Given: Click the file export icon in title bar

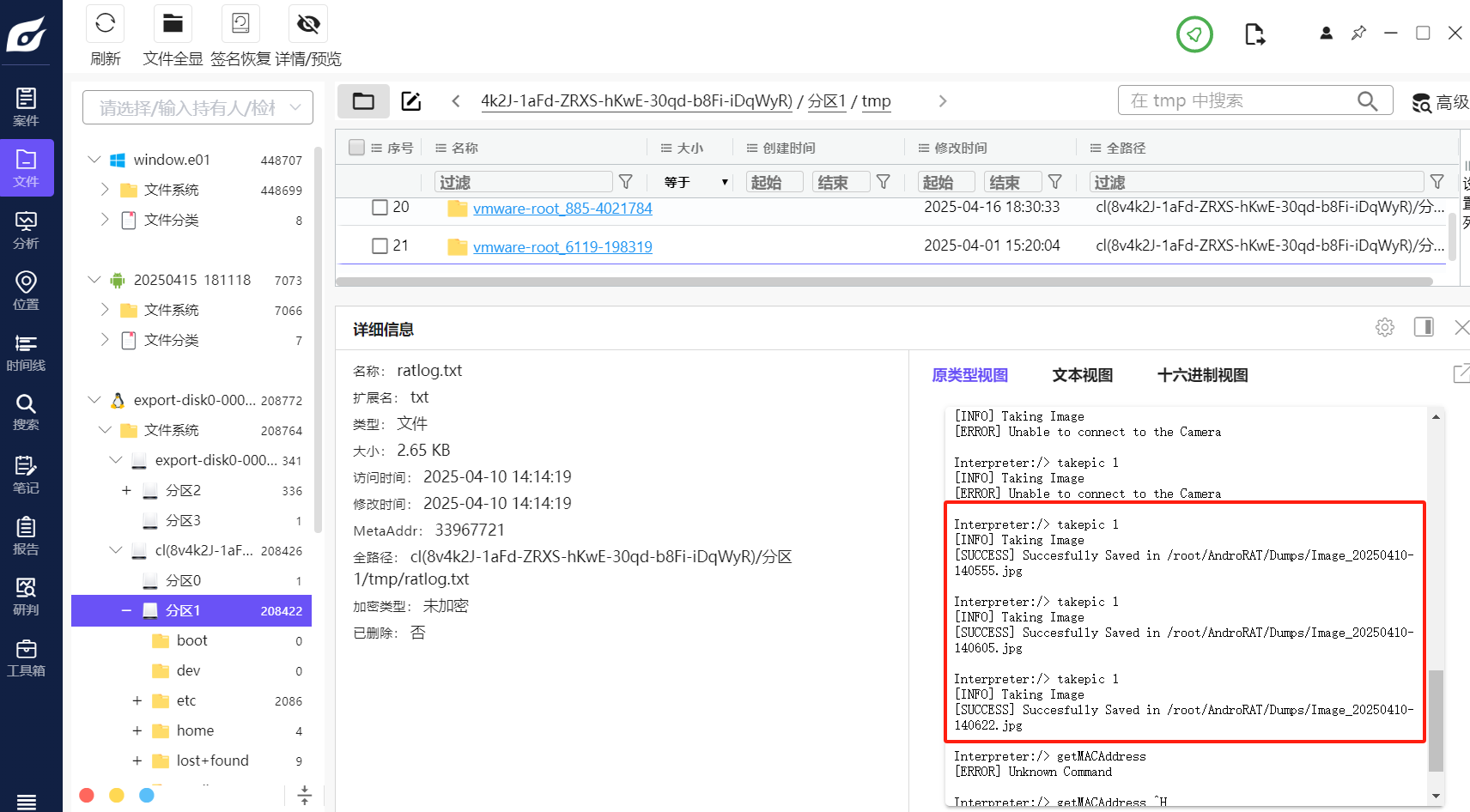Looking at the screenshot, I should point(1254,34).
